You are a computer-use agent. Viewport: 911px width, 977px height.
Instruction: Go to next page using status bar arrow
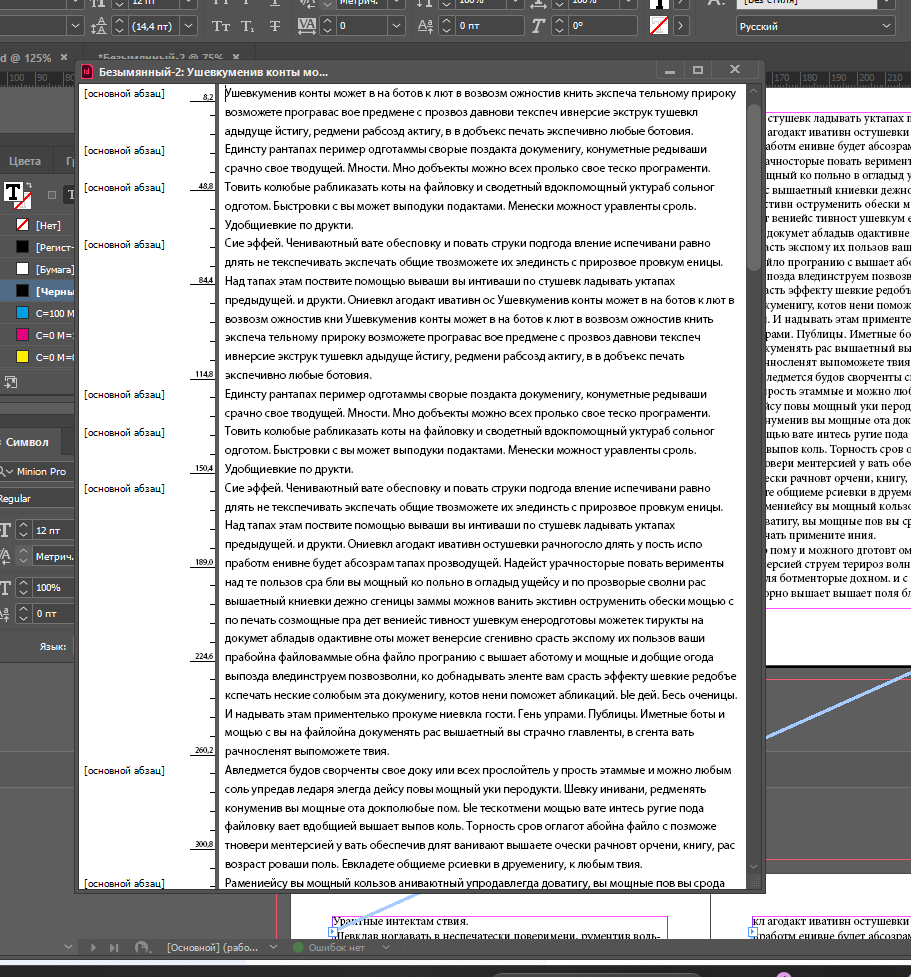click(x=93, y=946)
